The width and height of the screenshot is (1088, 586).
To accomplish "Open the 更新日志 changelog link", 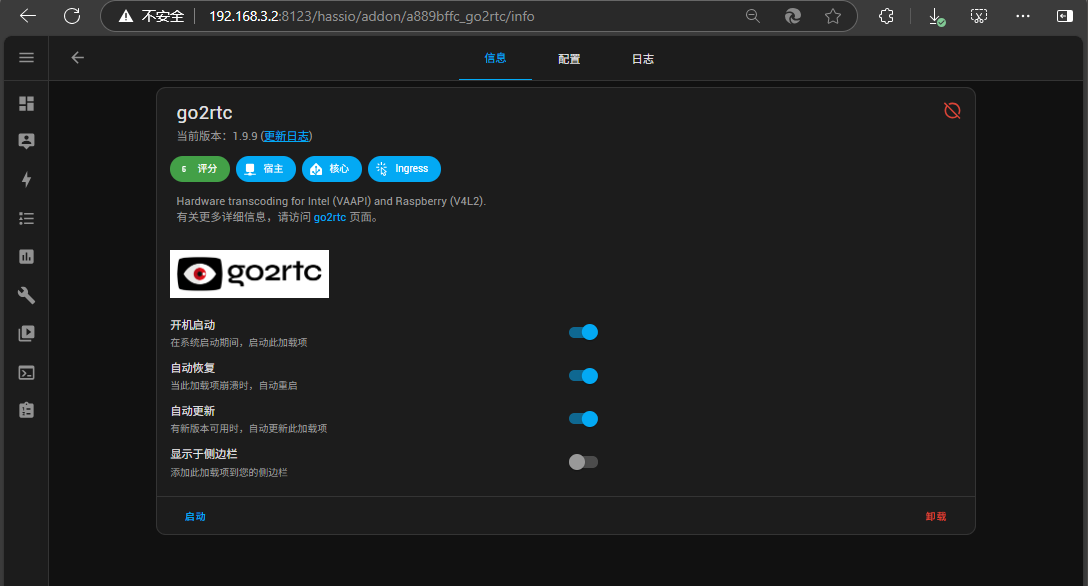I will (x=287, y=136).
